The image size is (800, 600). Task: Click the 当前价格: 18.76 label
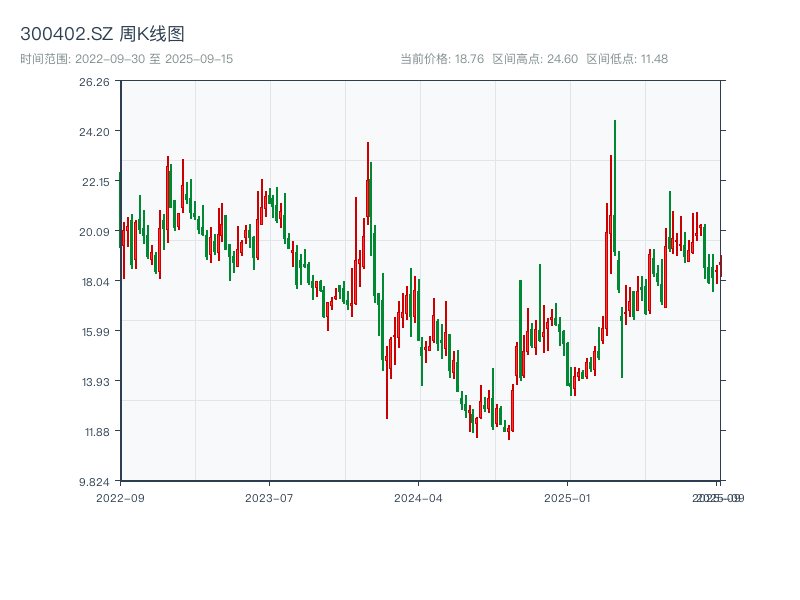tap(442, 59)
